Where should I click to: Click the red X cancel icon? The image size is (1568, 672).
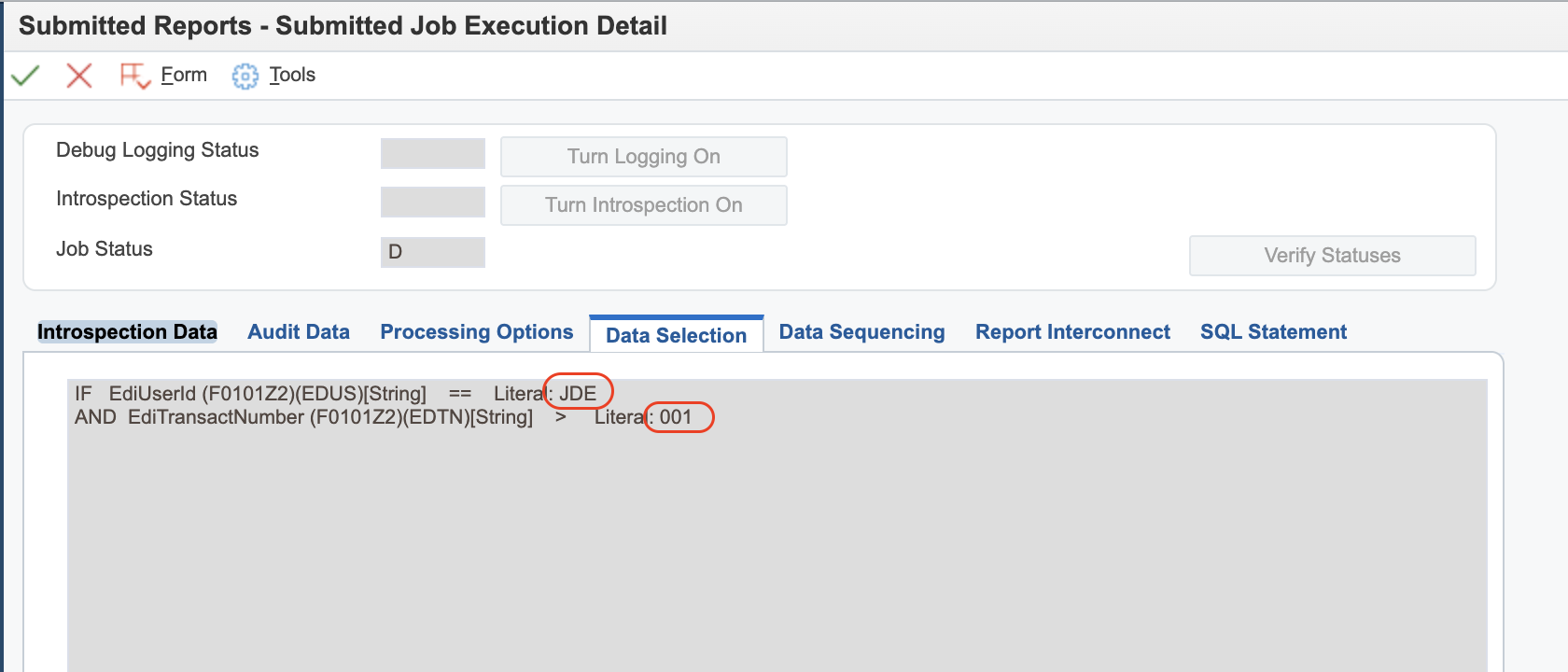pos(79,76)
